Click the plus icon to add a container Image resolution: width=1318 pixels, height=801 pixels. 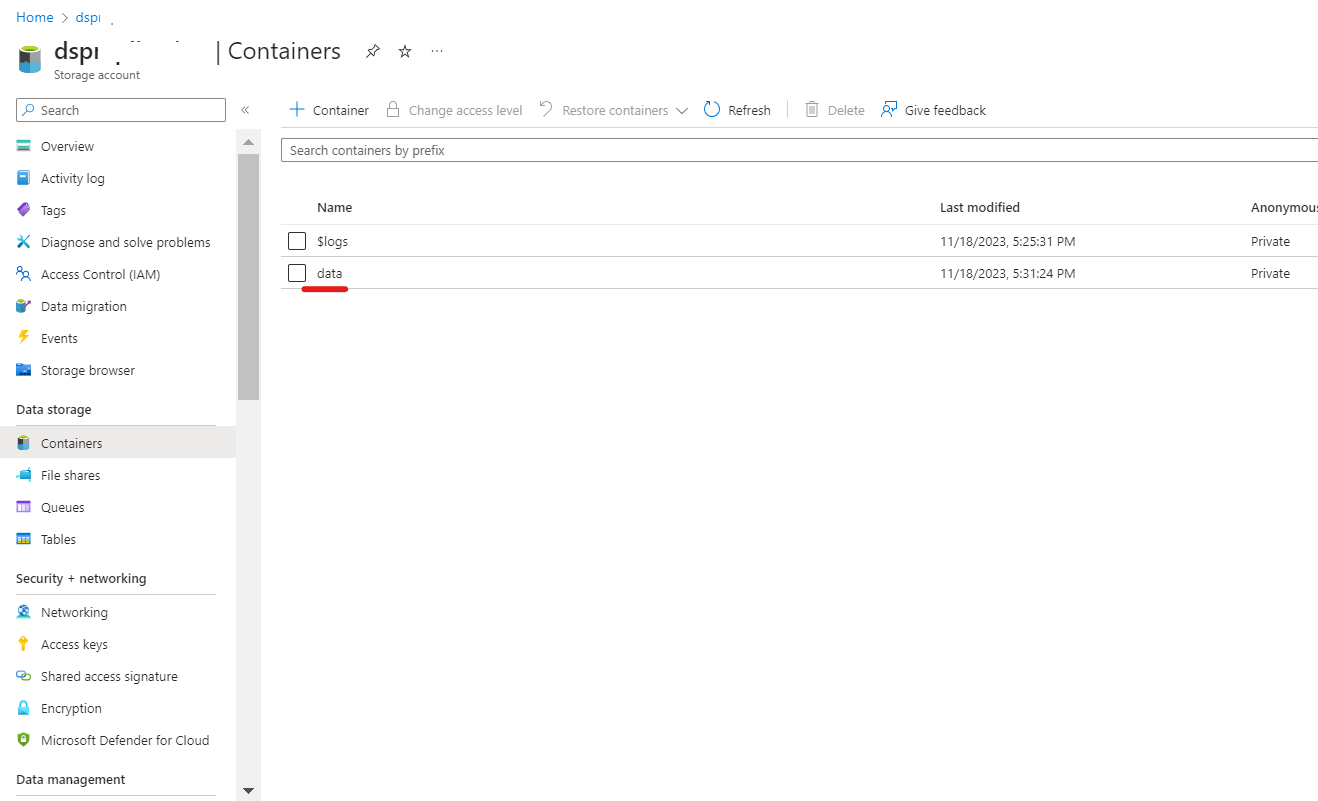coord(296,109)
